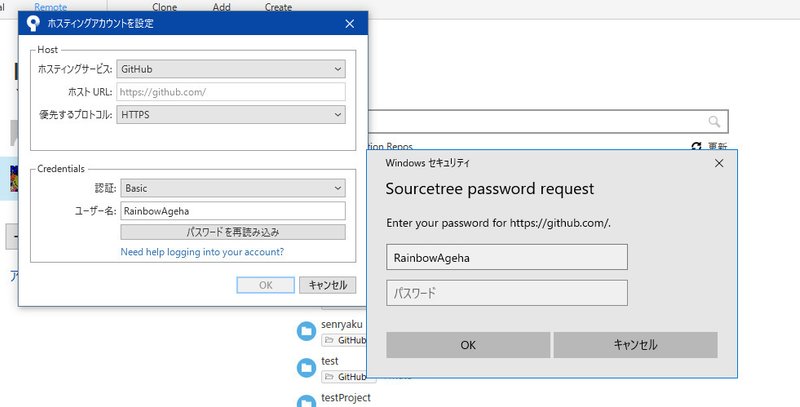Click OK in hosting account dialog
Image resolution: width=800 pixels, height=407 pixels.
click(265, 285)
